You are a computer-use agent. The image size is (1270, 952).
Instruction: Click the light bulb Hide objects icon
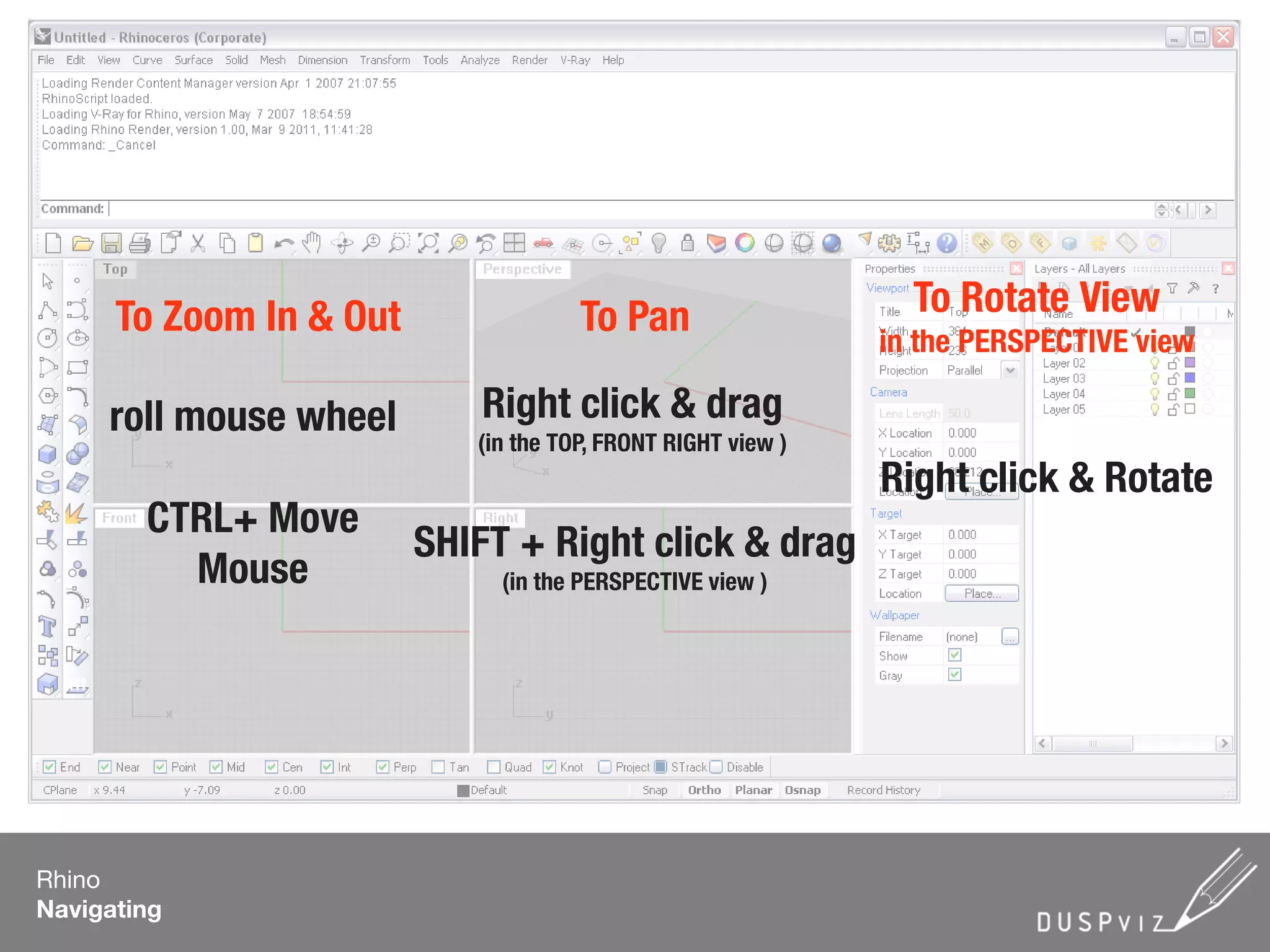(659, 243)
